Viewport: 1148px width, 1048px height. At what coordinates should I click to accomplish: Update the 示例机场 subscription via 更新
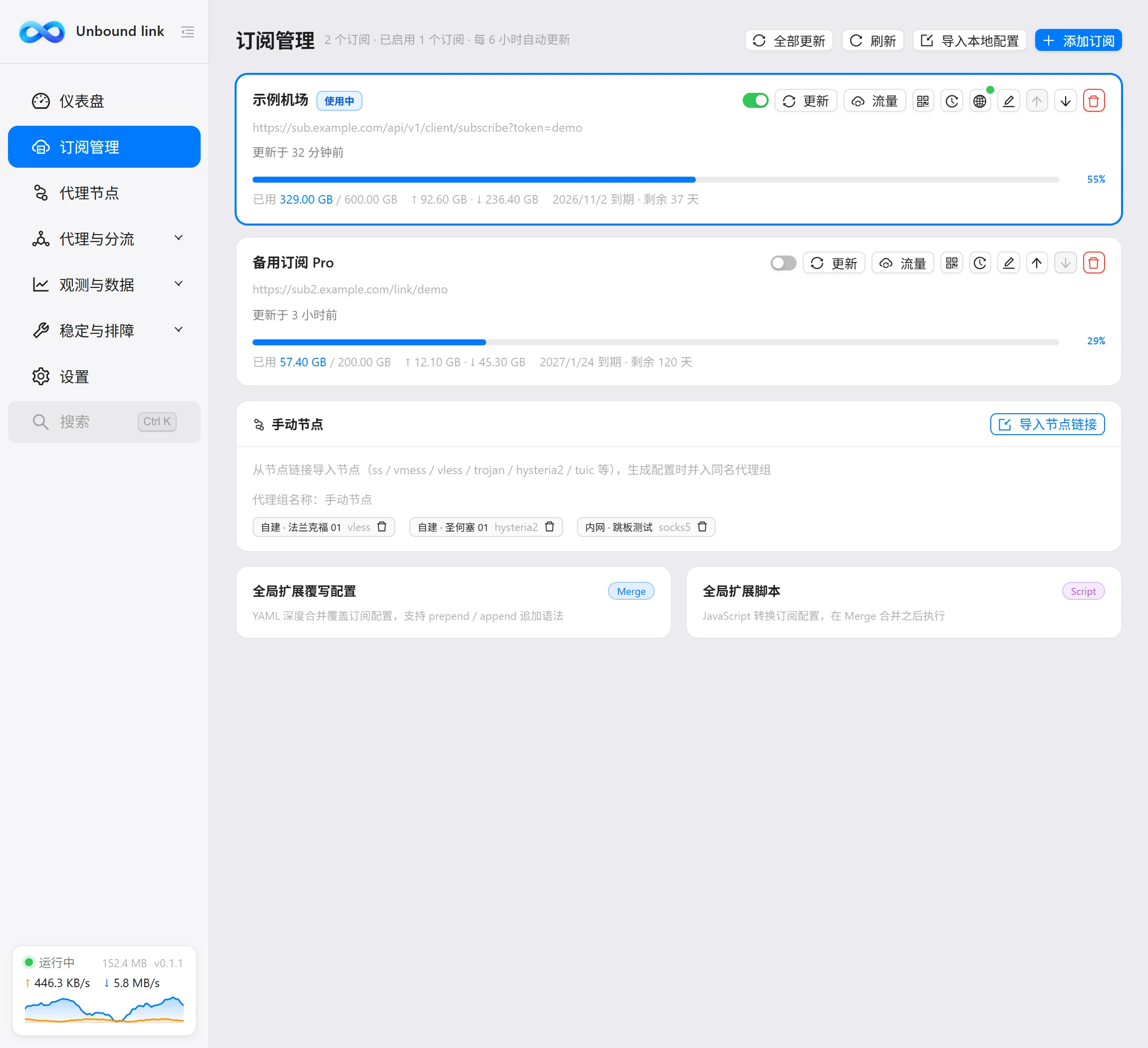(x=806, y=101)
